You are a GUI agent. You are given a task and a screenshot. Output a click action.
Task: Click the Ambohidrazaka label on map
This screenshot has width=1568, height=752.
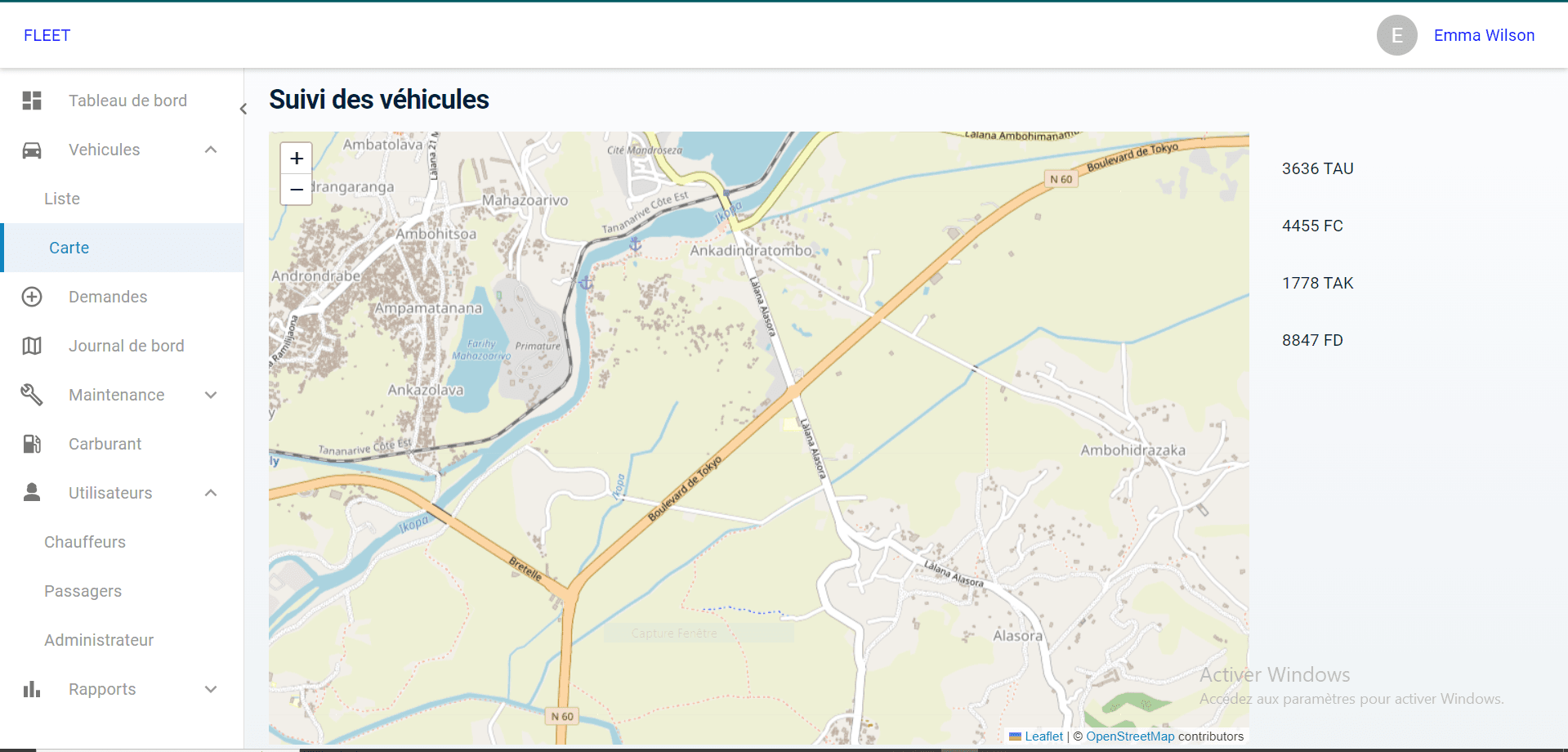(x=1132, y=450)
